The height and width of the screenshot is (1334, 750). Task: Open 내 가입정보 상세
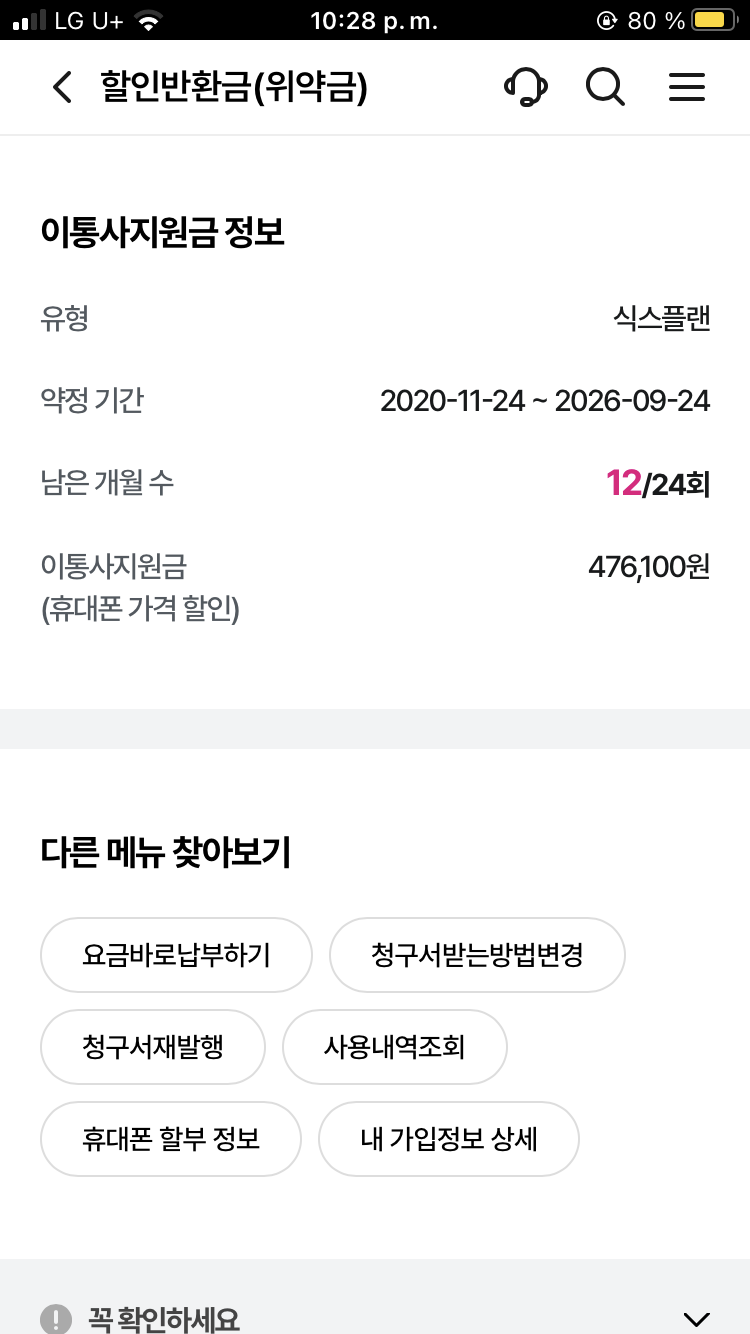[x=449, y=1139]
